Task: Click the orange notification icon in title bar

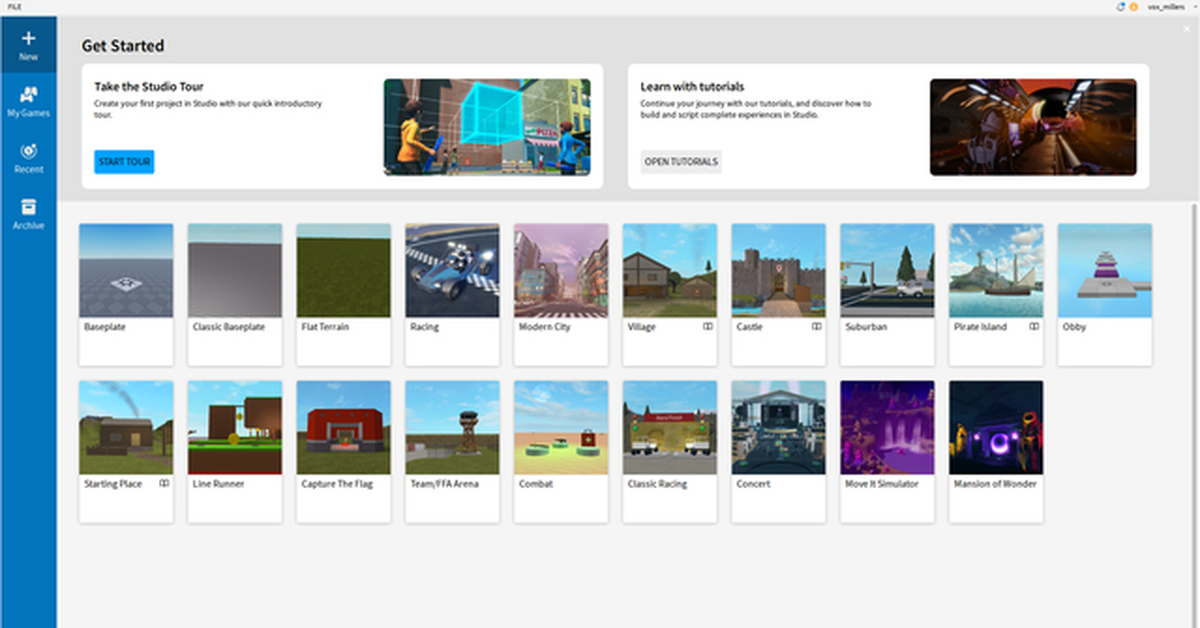Action: [1133, 7]
